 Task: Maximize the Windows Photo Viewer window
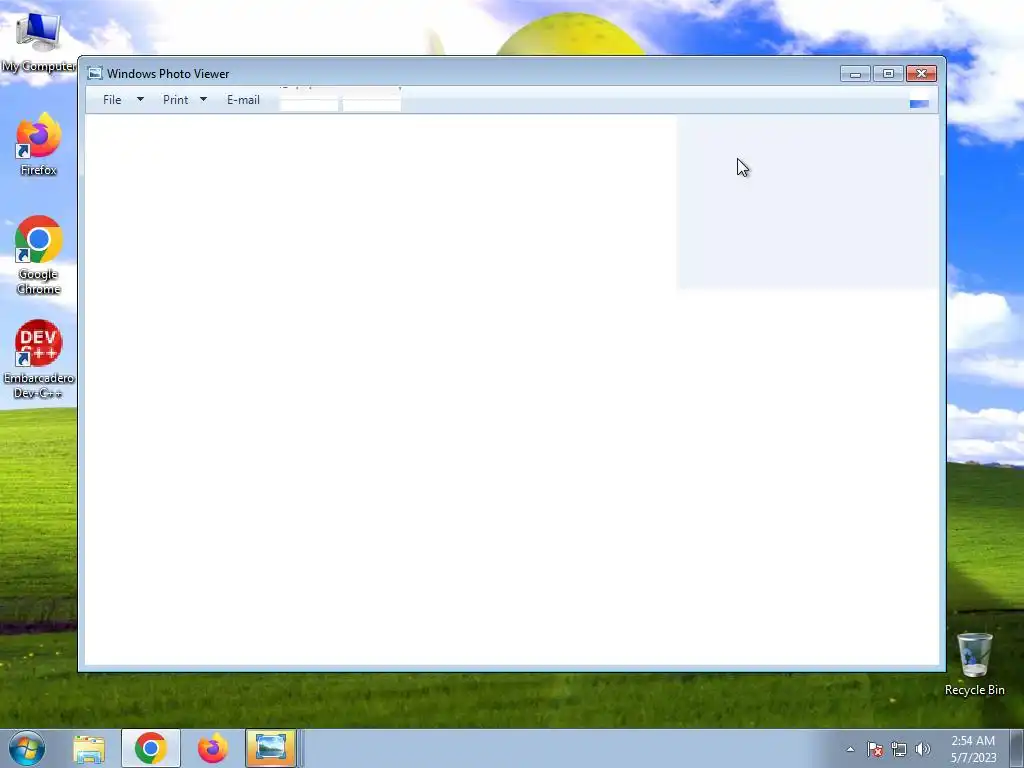[888, 74]
